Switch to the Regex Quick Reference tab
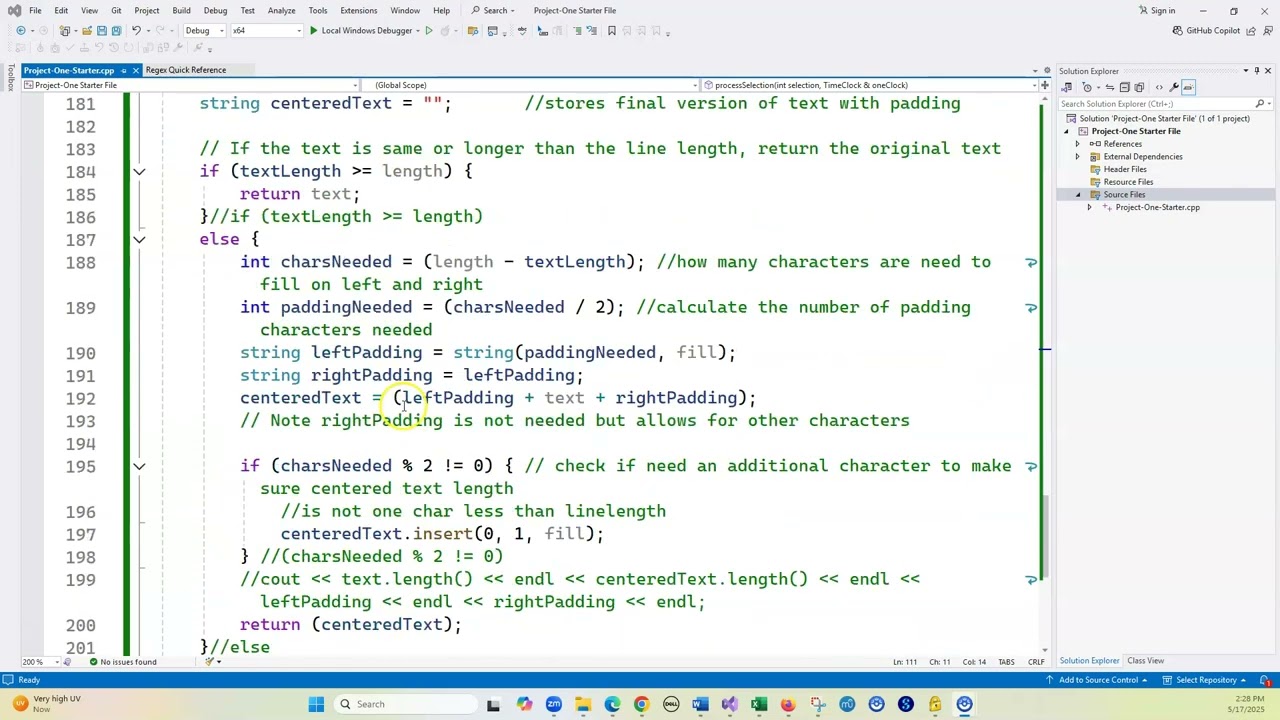Viewport: 1280px width, 720px height. pyautogui.click(x=185, y=70)
